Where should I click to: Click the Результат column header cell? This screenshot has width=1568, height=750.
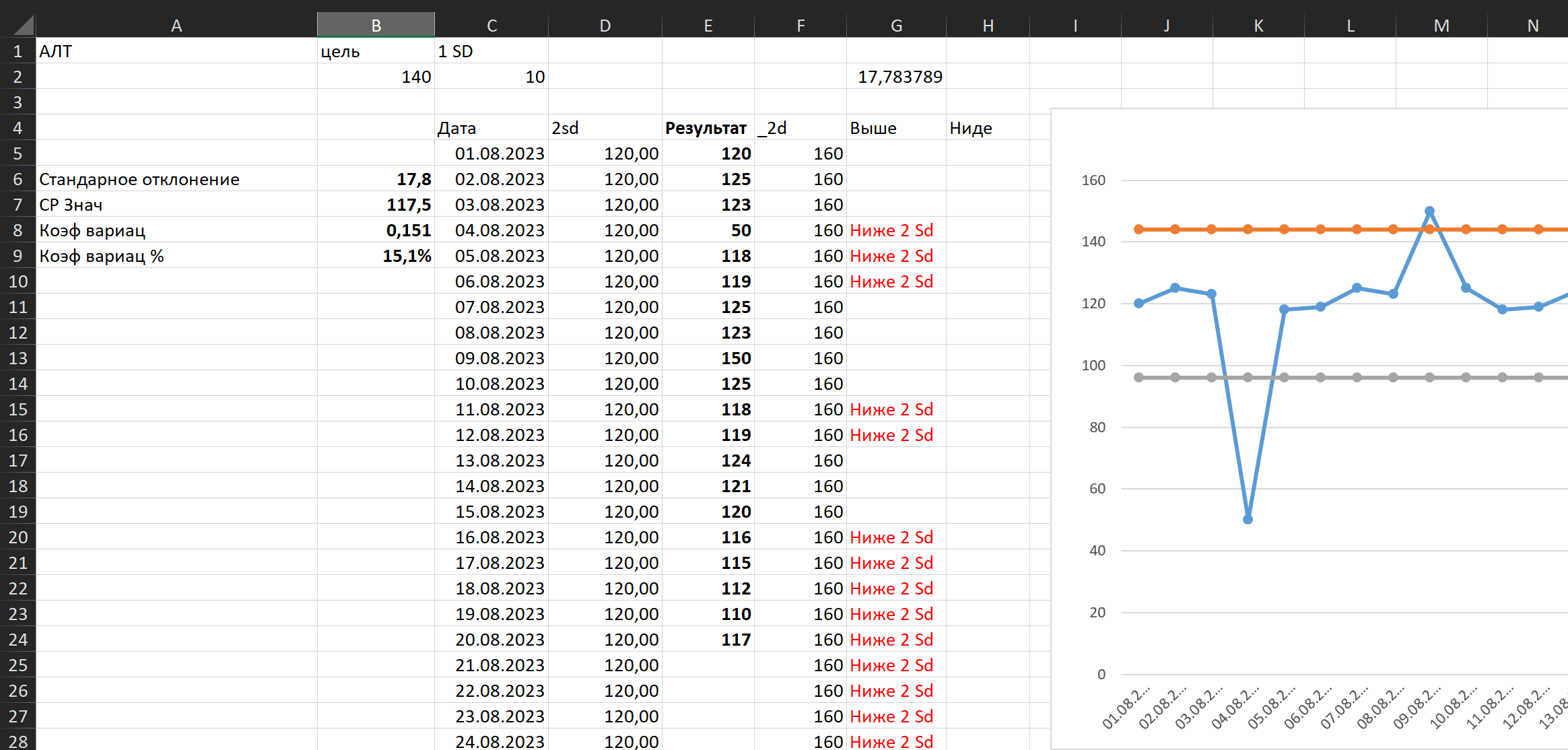click(707, 128)
